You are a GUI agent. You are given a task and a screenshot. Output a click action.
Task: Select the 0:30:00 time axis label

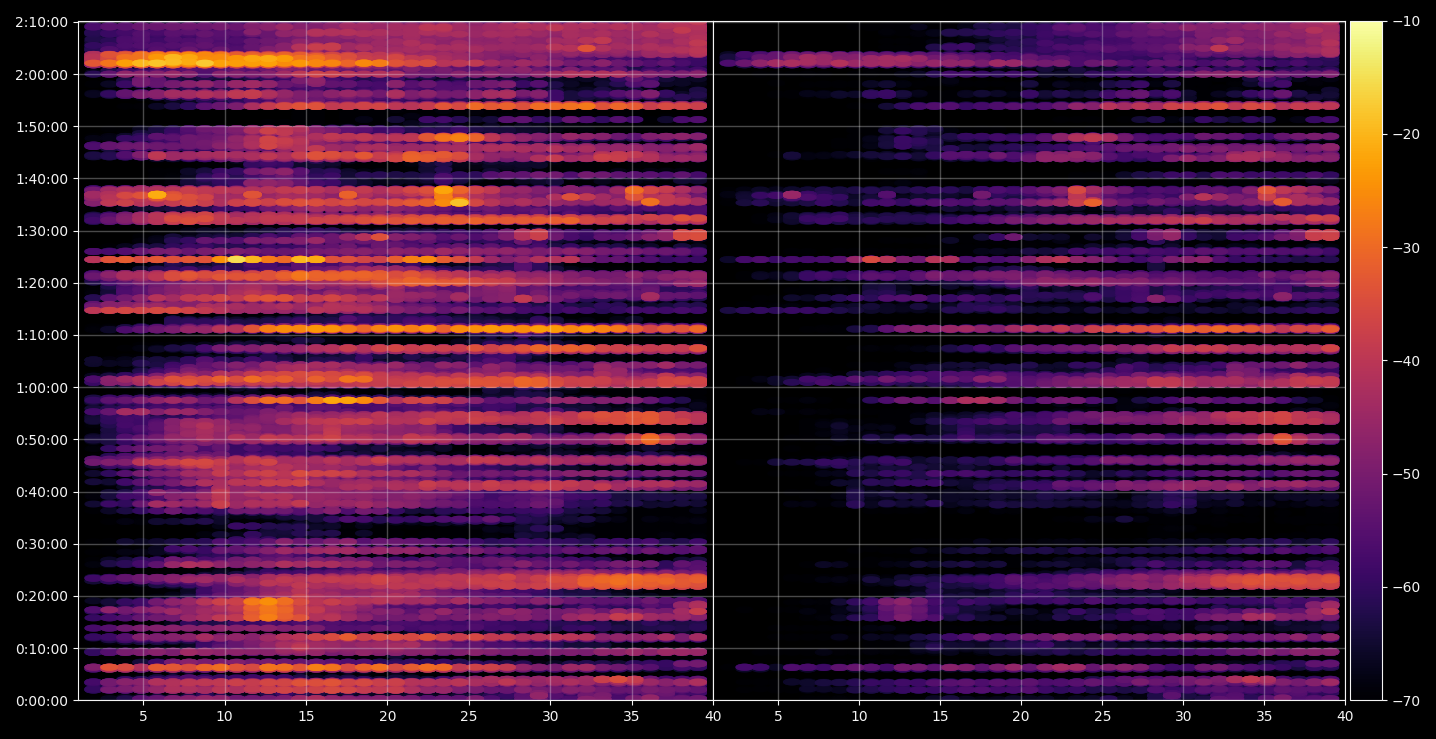42,545
